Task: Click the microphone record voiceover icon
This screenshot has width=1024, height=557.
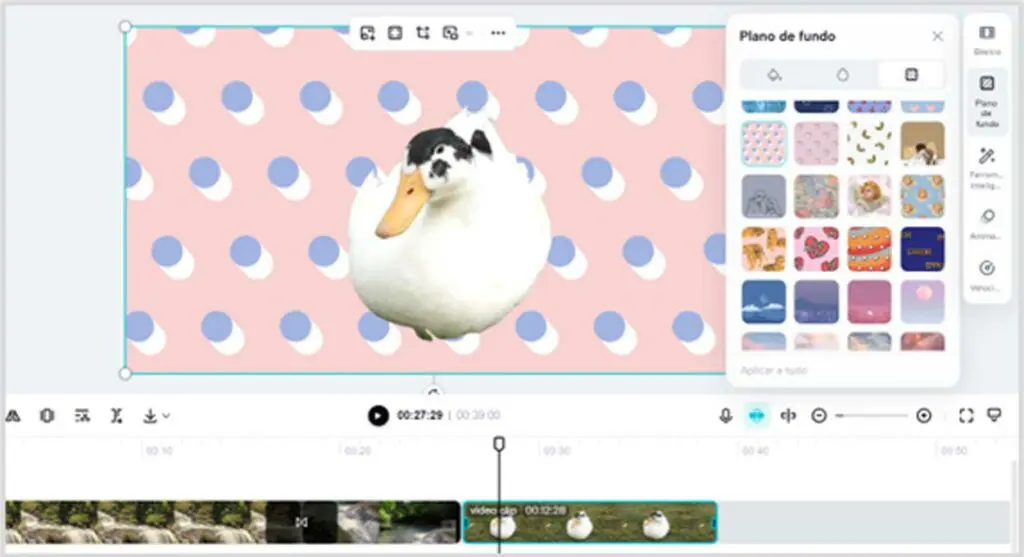Action: [x=726, y=416]
